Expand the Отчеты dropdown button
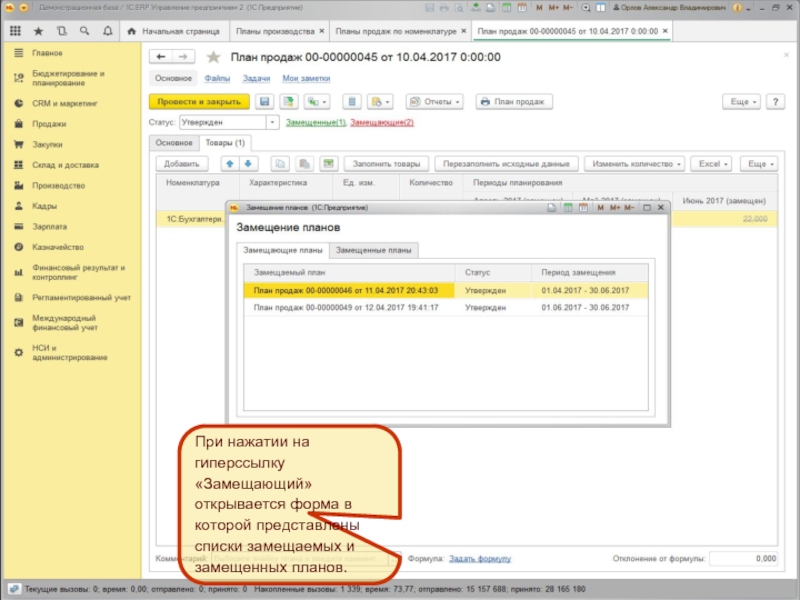 click(434, 102)
